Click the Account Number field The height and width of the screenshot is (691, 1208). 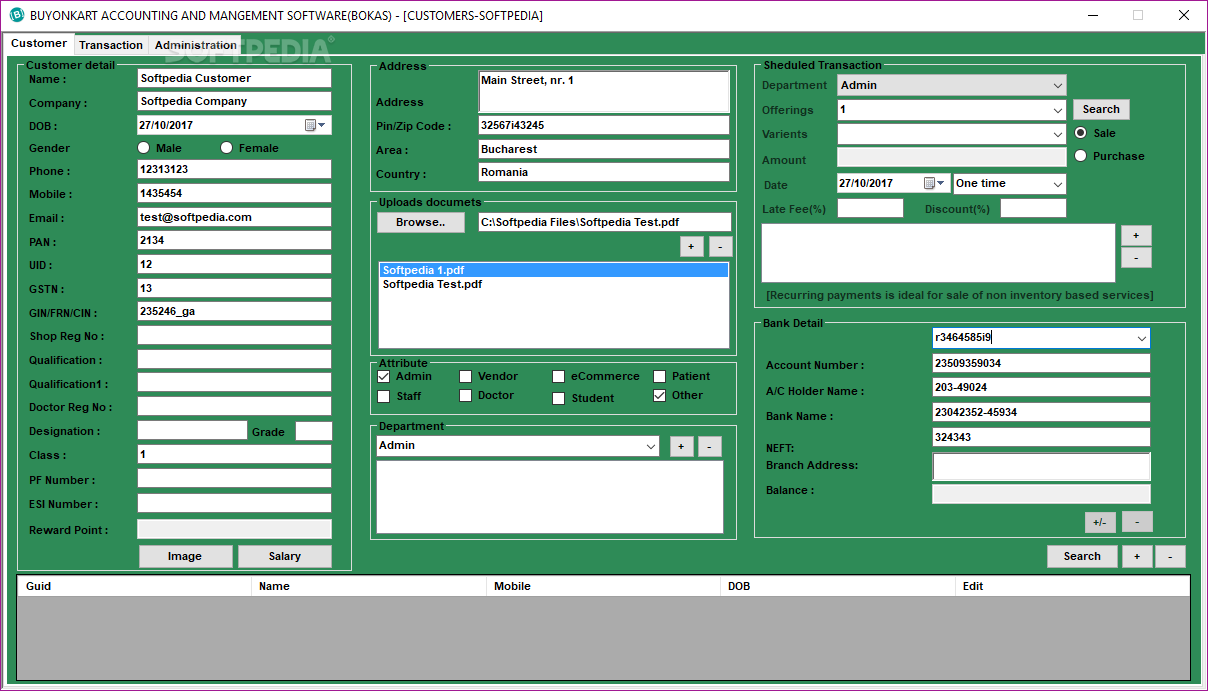[x=1041, y=363]
